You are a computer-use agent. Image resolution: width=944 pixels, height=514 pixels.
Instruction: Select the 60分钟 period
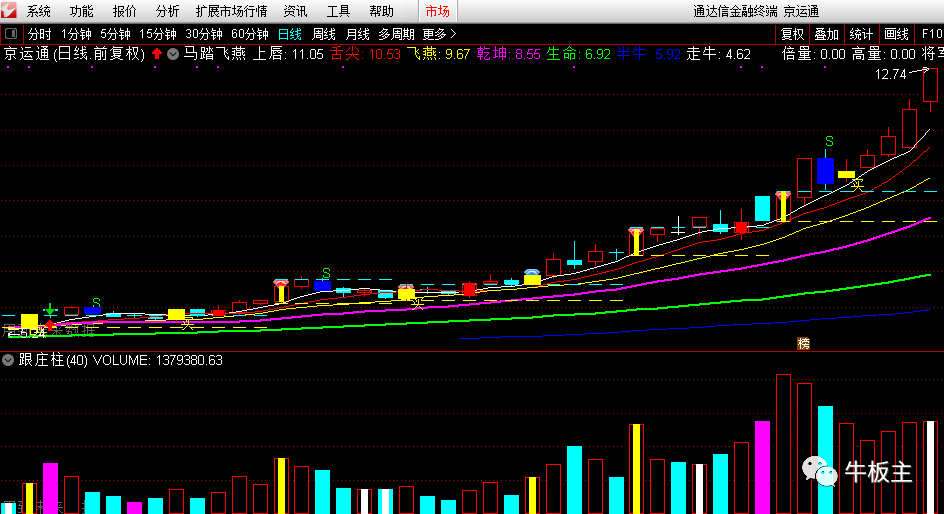(250, 34)
